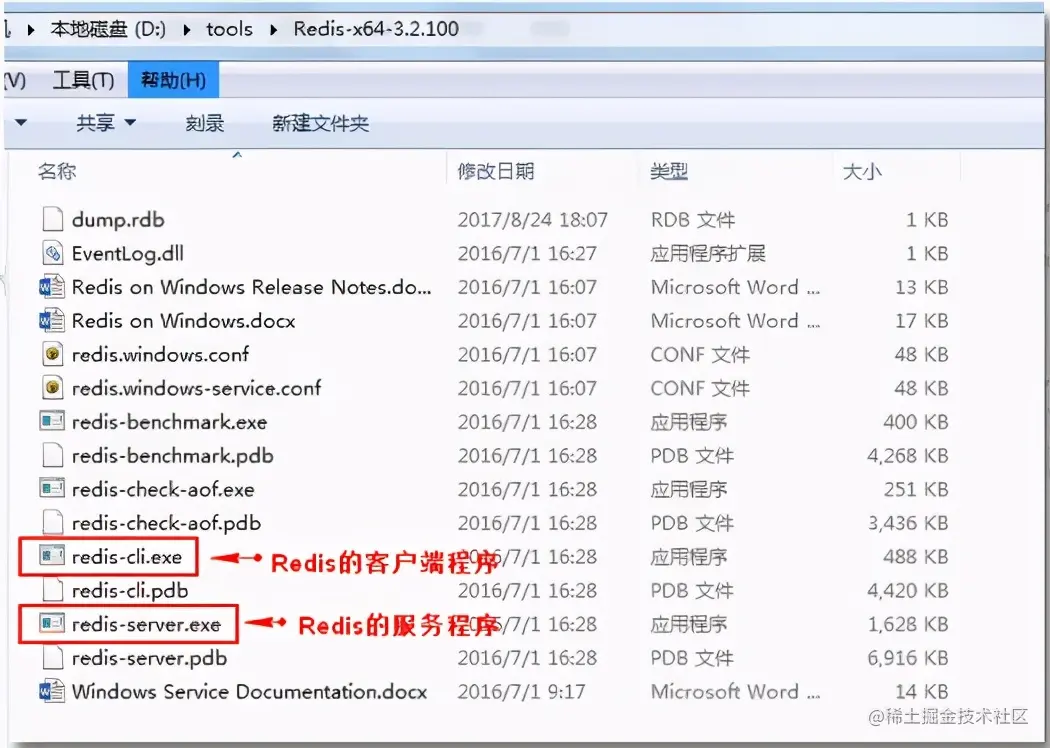
Task: Click the tools breadcrumb segment
Action: 229,29
